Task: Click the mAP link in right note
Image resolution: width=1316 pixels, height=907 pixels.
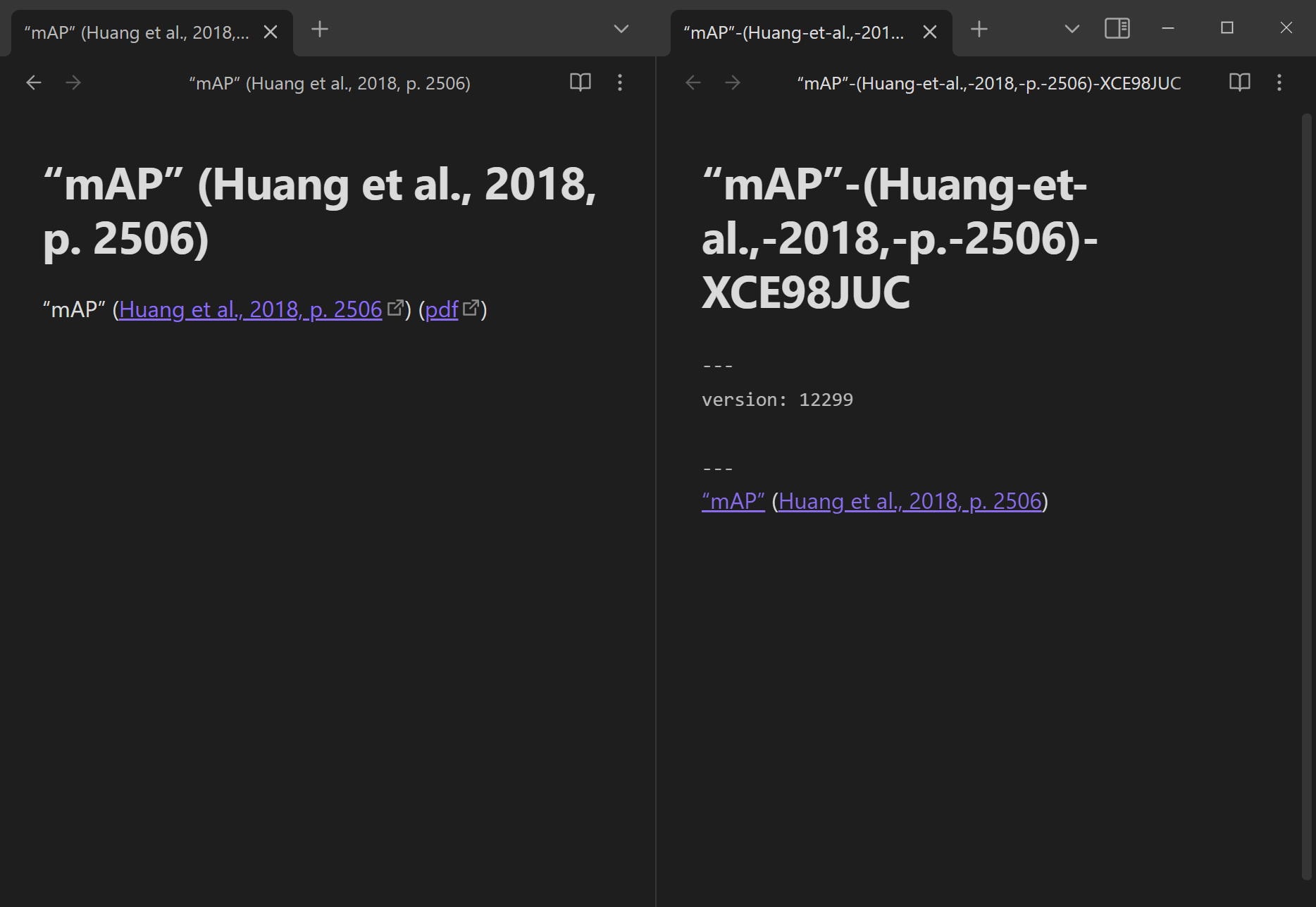Action: [732, 500]
